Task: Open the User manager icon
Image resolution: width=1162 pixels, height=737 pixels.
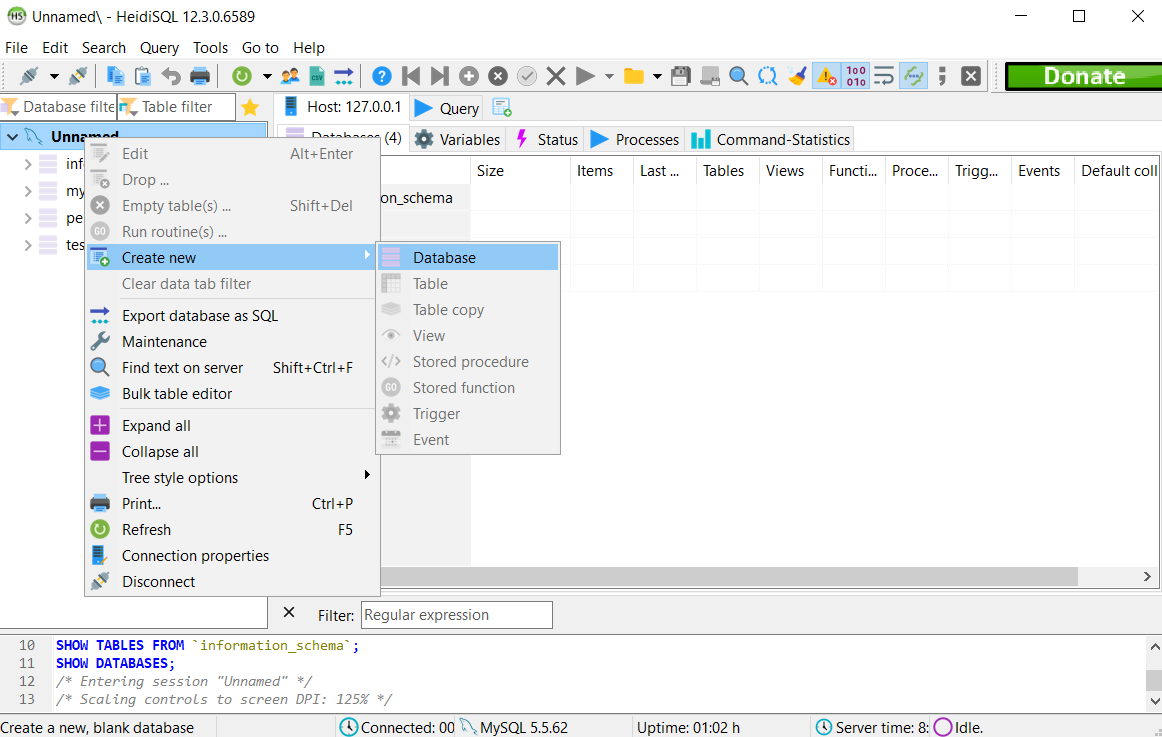Action: [x=290, y=76]
